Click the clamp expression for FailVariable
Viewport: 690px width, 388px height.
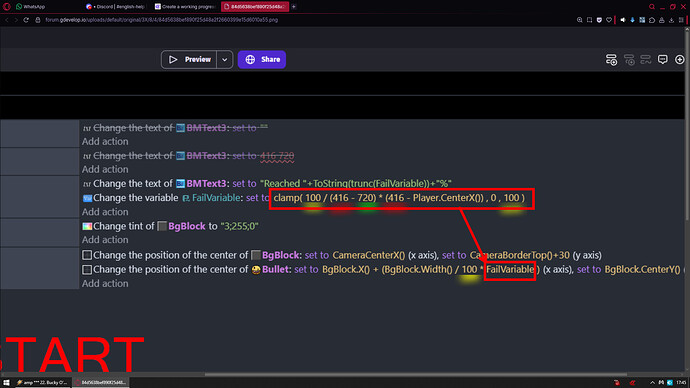399,198
